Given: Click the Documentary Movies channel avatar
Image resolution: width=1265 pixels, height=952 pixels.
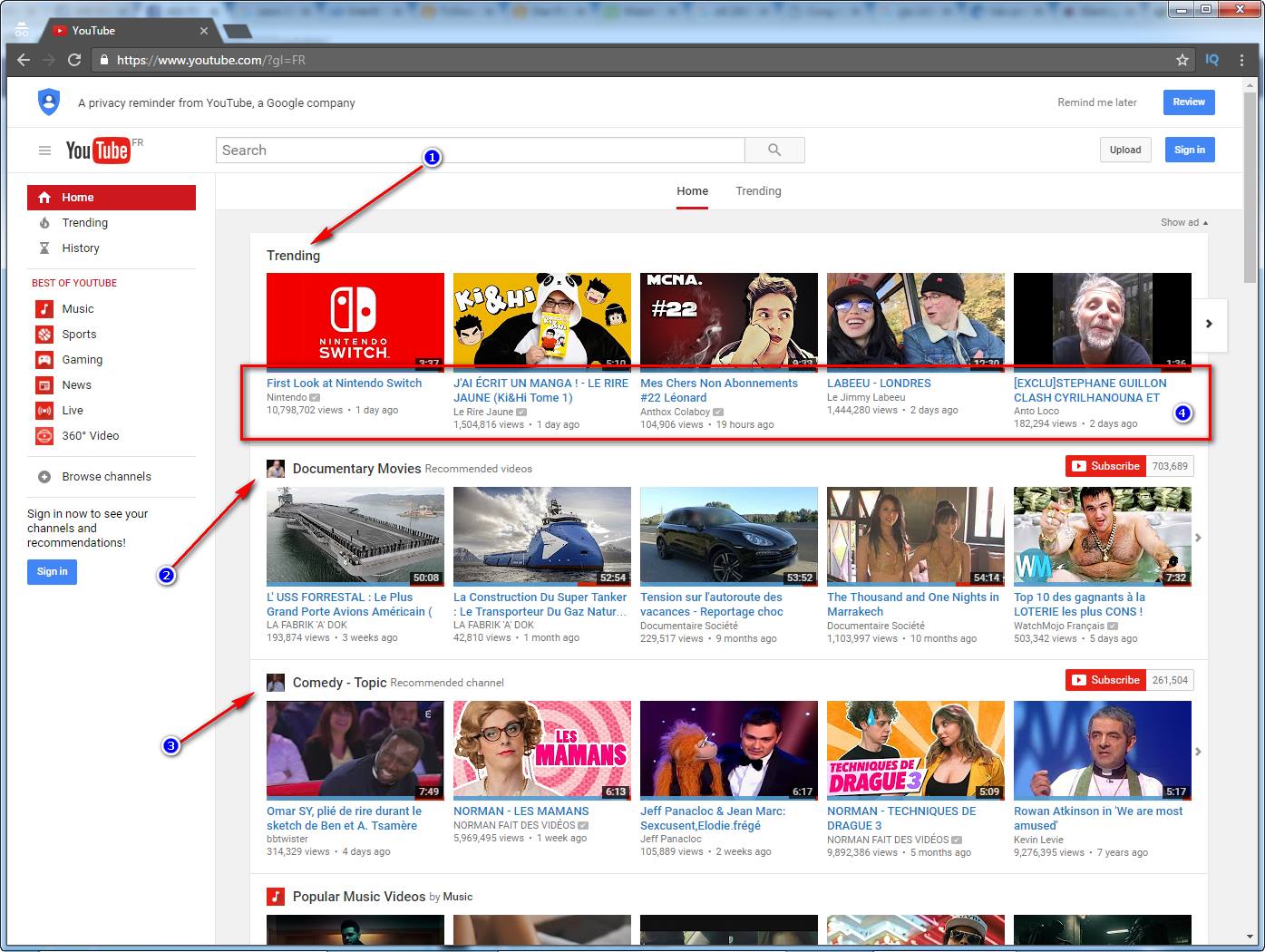Looking at the screenshot, I should pos(276,469).
